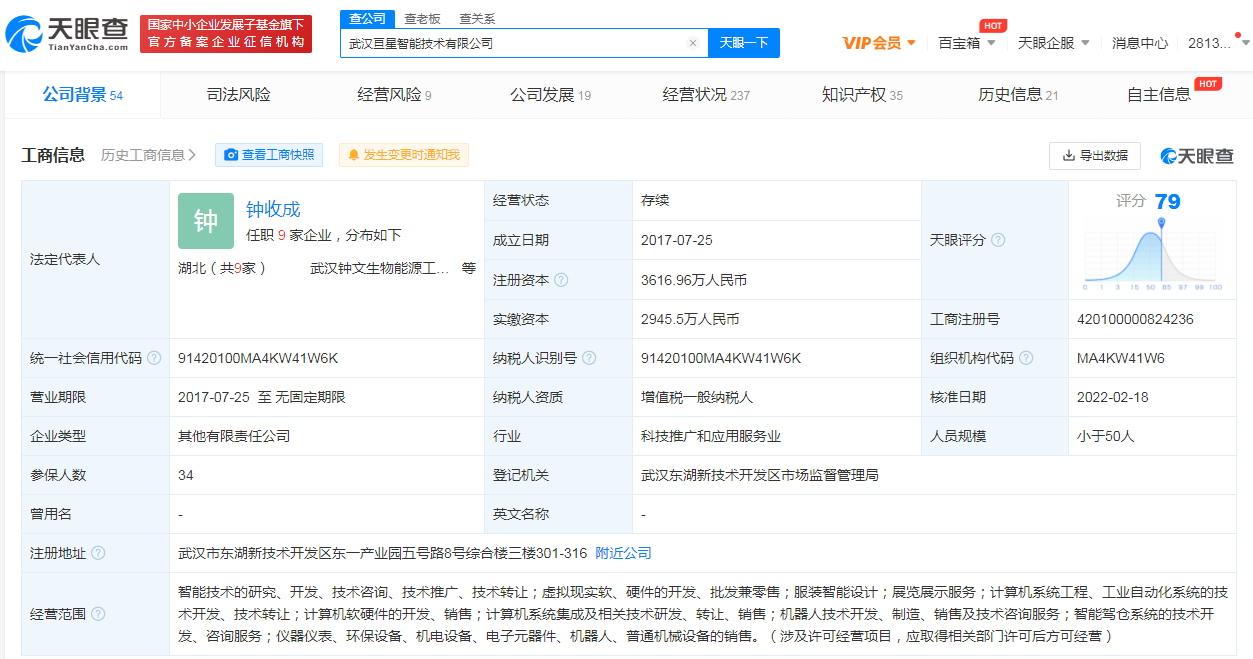The width and height of the screenshot is (1253, 659).
Task: Click the score value 79
Action: (x=1167, y=202)
